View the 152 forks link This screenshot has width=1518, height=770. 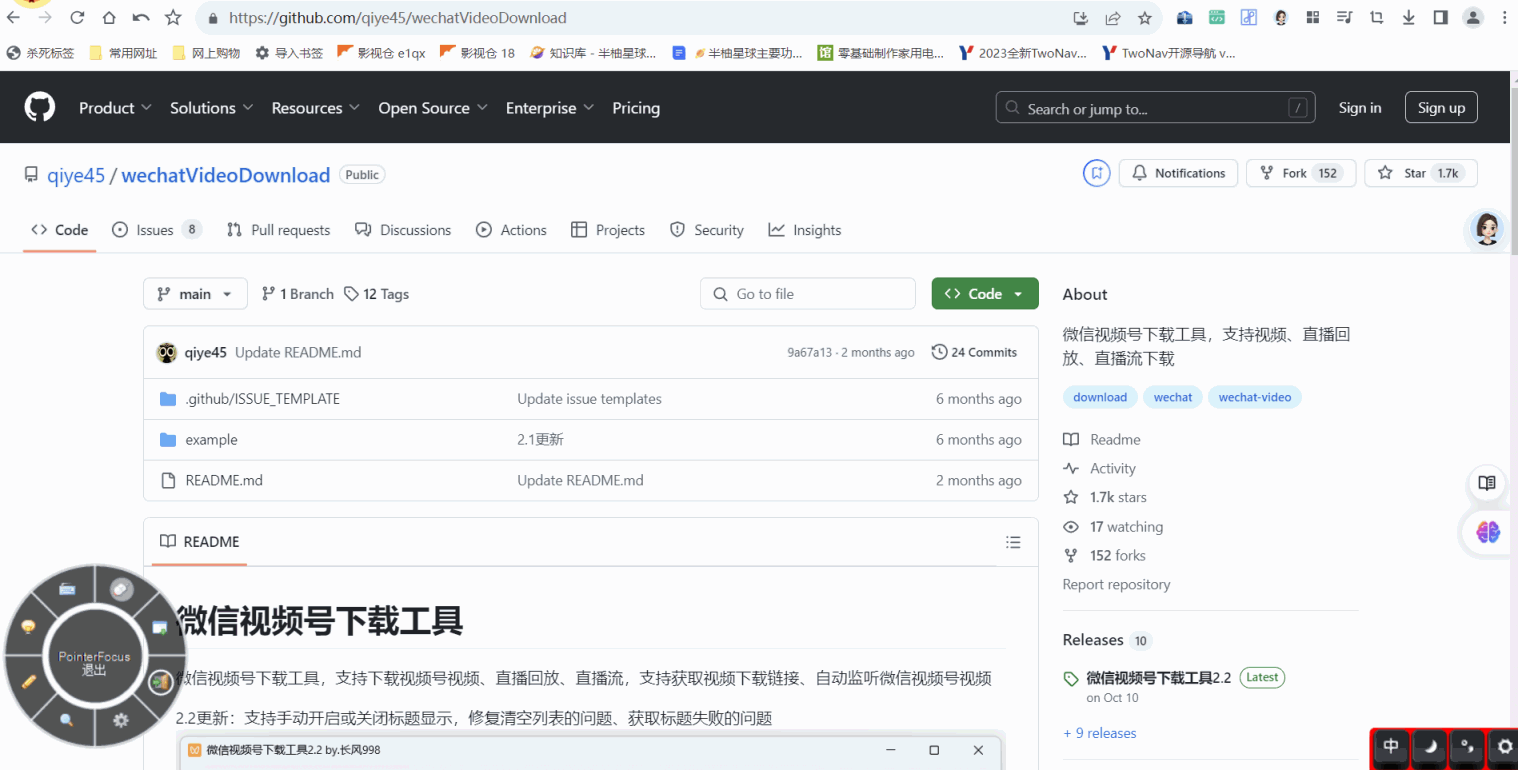[1104, 555]
